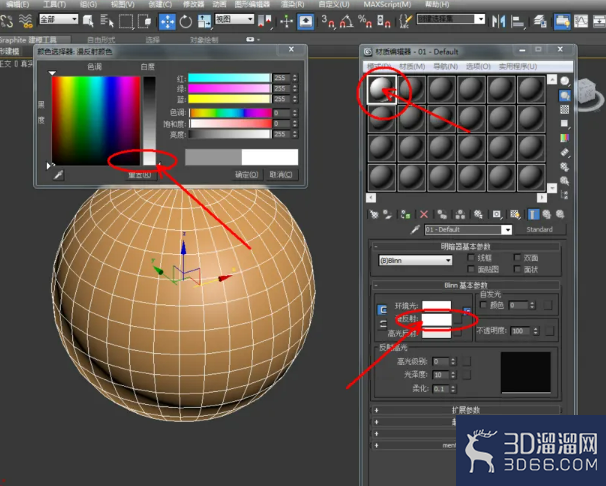Click the 环境光 ambient color swatch
The width and height of the screenshot is (606, 486).
point(436,306)
